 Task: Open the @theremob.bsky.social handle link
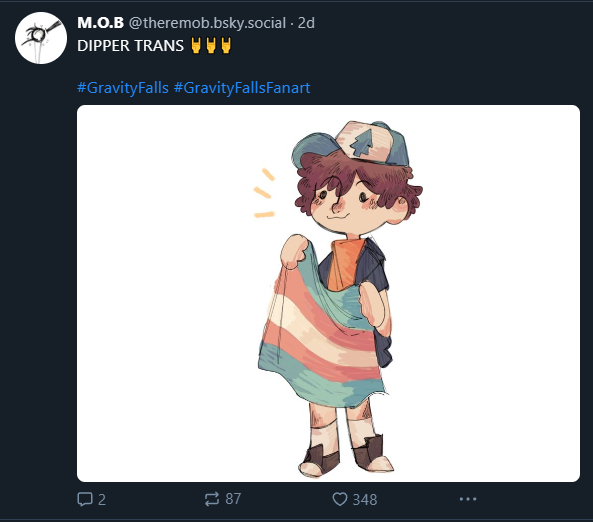tap(207, 23)
